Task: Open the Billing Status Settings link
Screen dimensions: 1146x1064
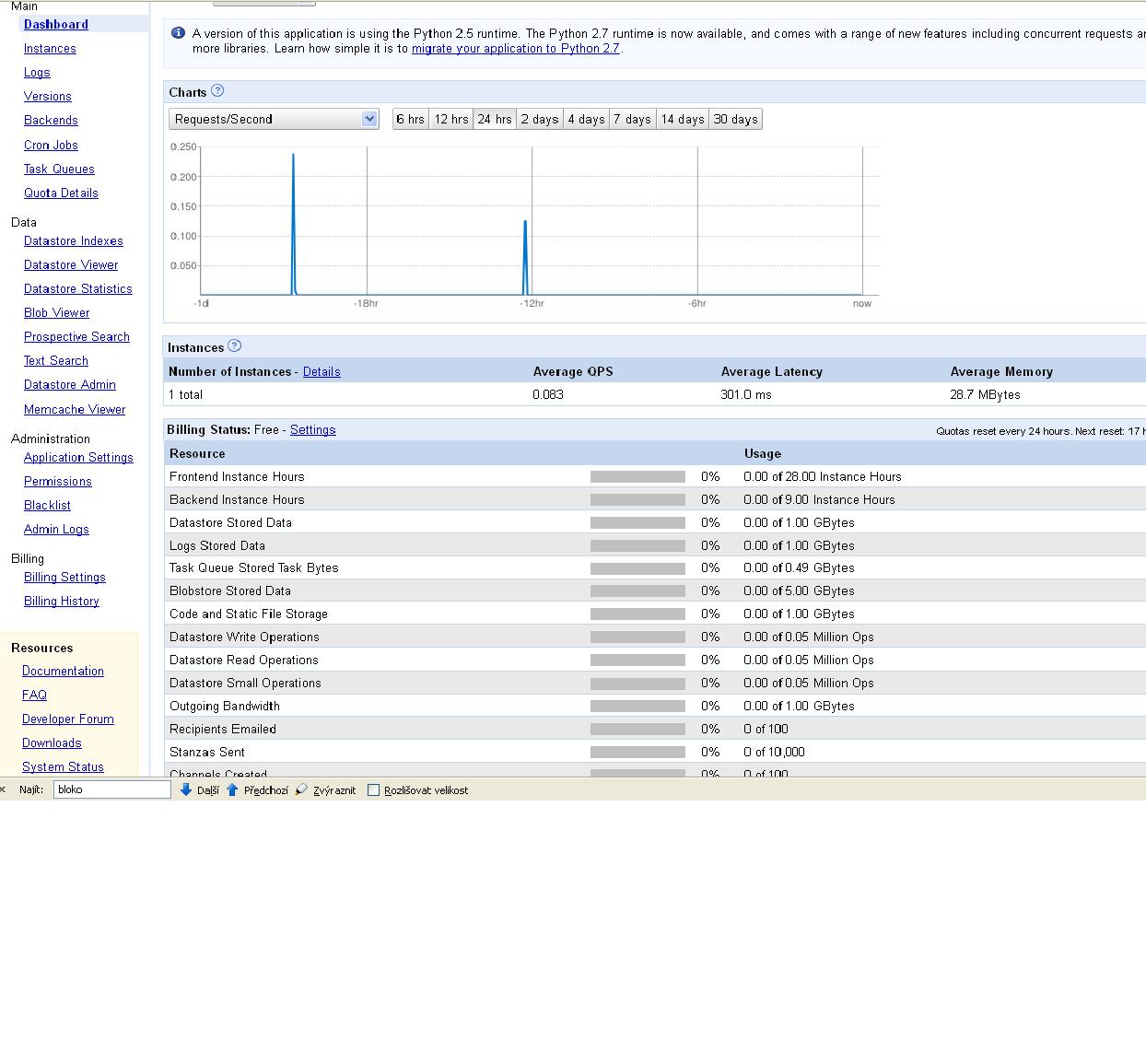Action: (313, 429)
